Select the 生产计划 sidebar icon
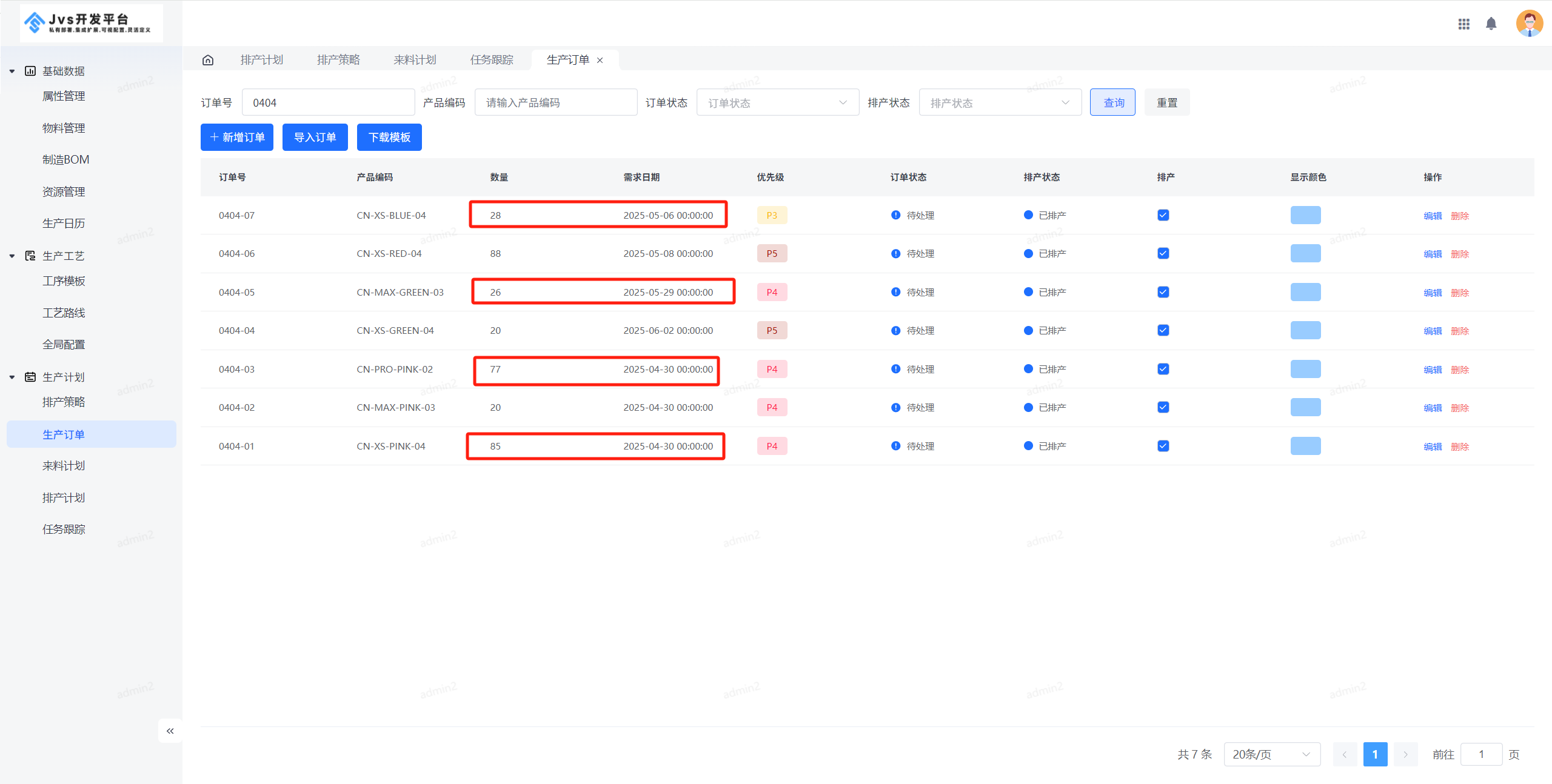The width and height of the screenshot is (1552, 784). [x=30, y=376]
